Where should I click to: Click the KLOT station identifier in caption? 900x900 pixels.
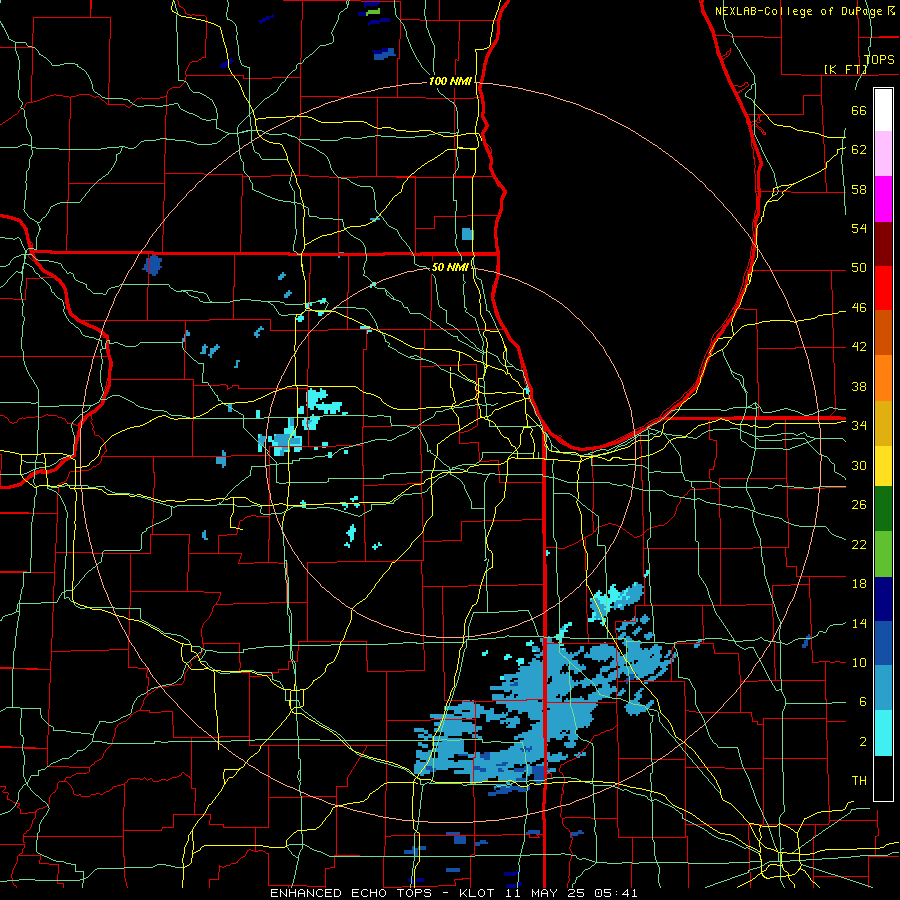coord(479,893)
